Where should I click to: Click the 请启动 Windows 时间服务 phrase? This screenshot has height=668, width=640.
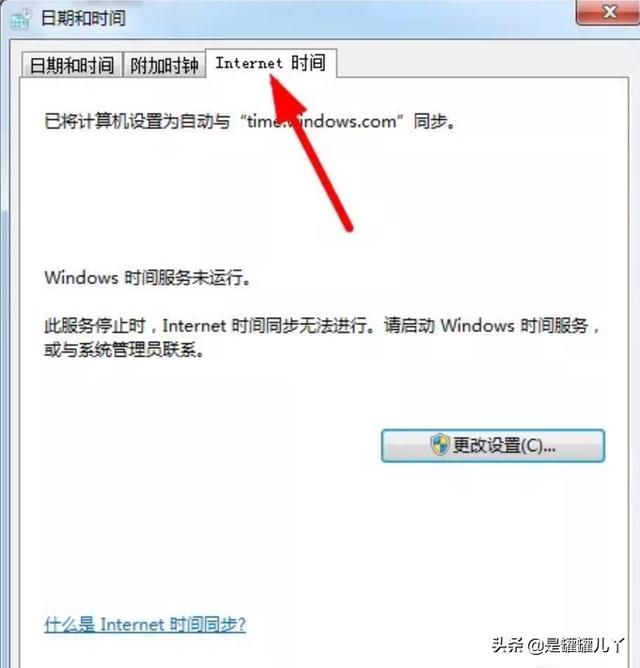[x=486, y=326]
